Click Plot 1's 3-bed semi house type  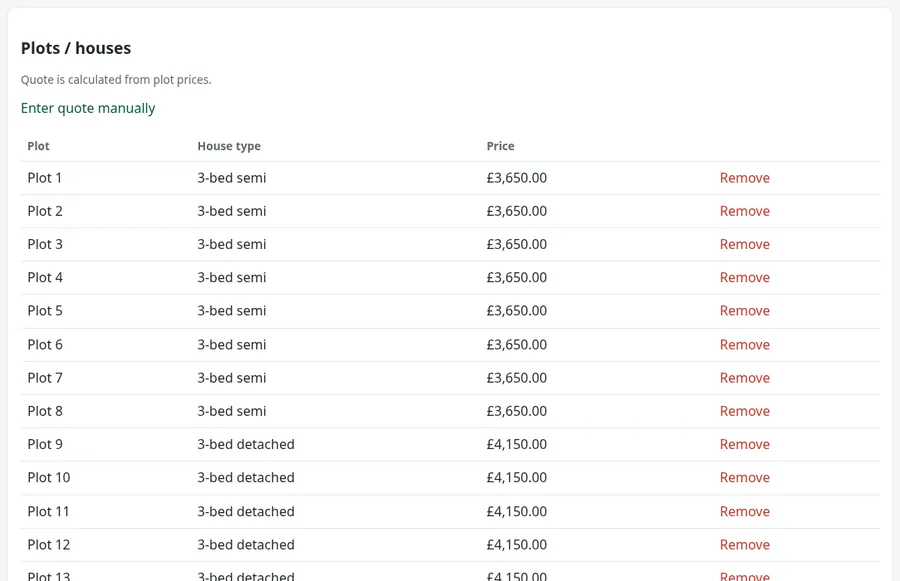pos(232,178)
